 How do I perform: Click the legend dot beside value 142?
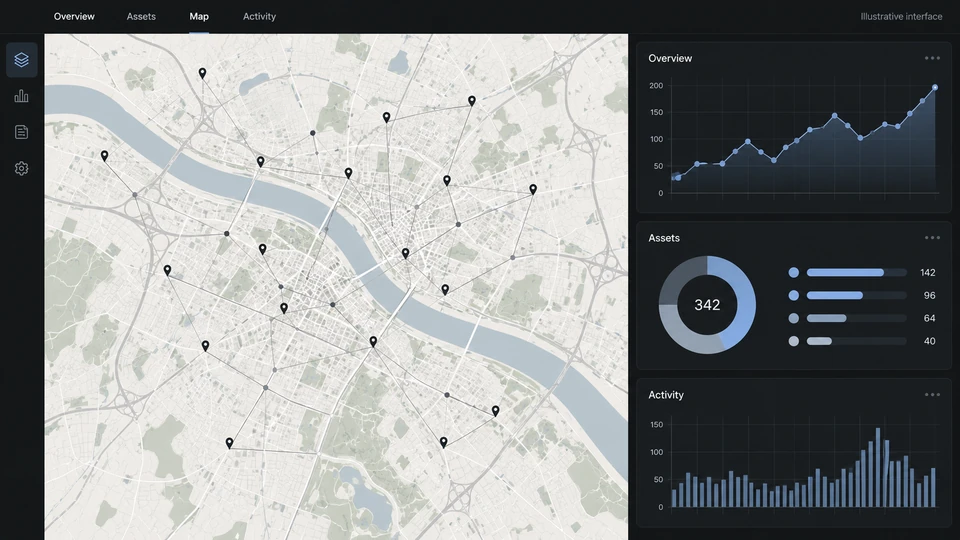coord(793,272)
